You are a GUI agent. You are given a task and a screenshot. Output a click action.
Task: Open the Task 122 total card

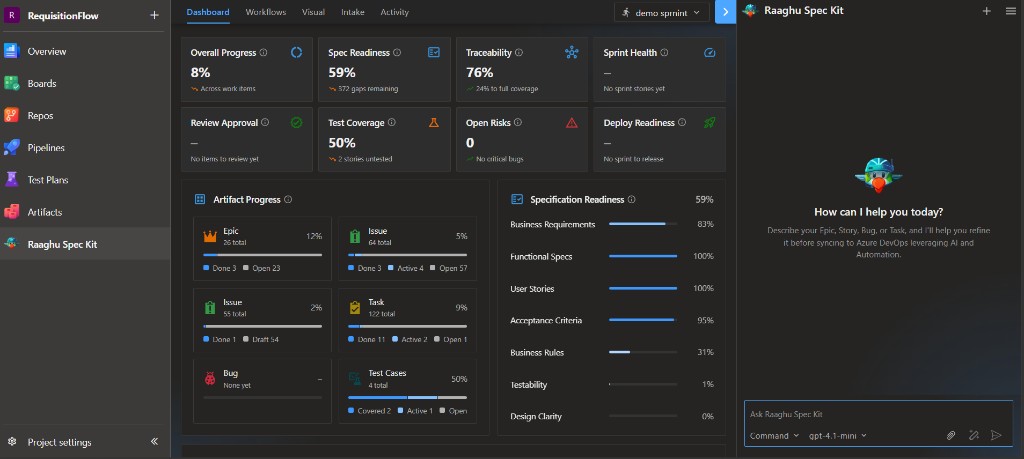(408, 320)
